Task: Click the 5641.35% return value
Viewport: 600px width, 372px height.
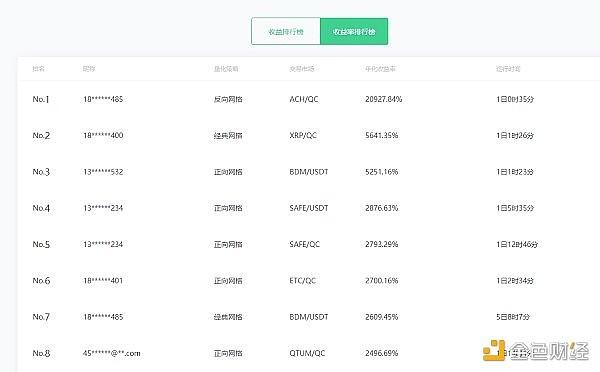Action: pyautogui.click(x=382, y=135)
